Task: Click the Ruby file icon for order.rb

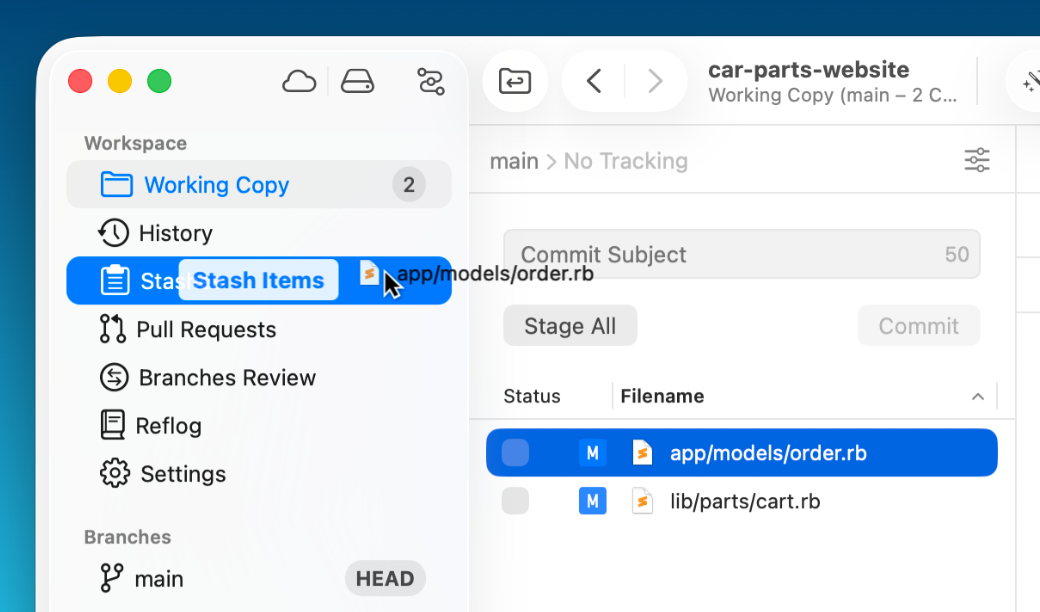Action: [642, 453]
